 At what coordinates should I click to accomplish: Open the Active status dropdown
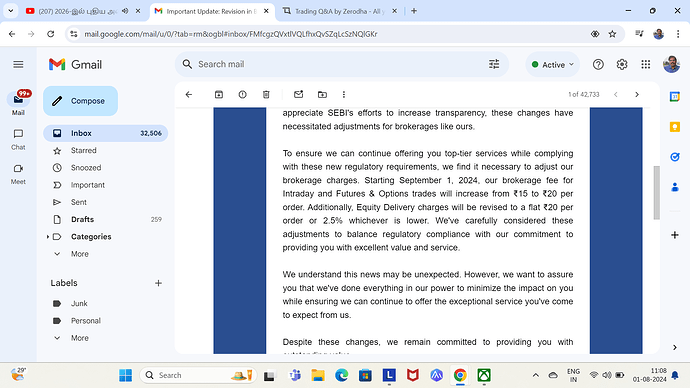coord(553,65)
